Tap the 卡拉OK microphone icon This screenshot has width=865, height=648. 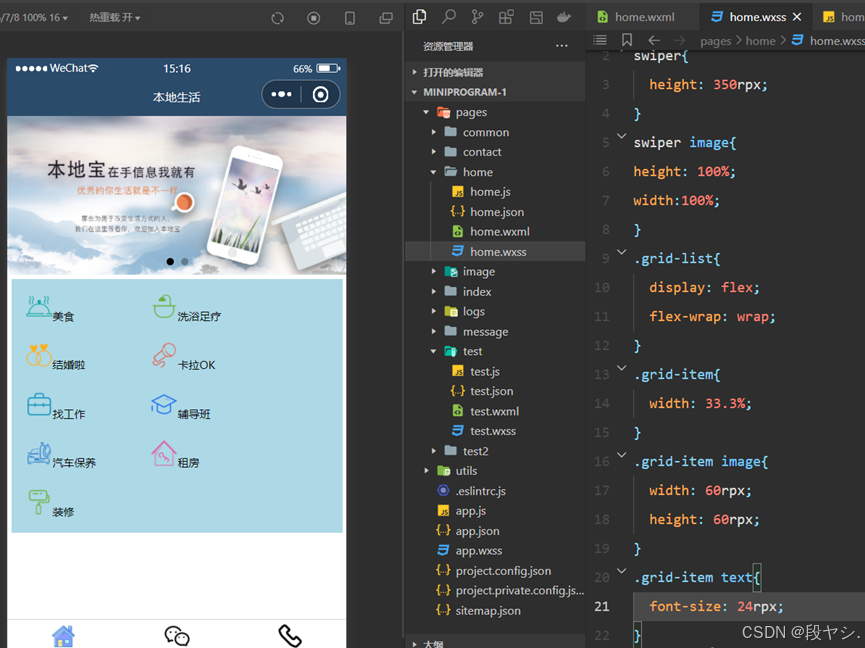tap(164, 355)
